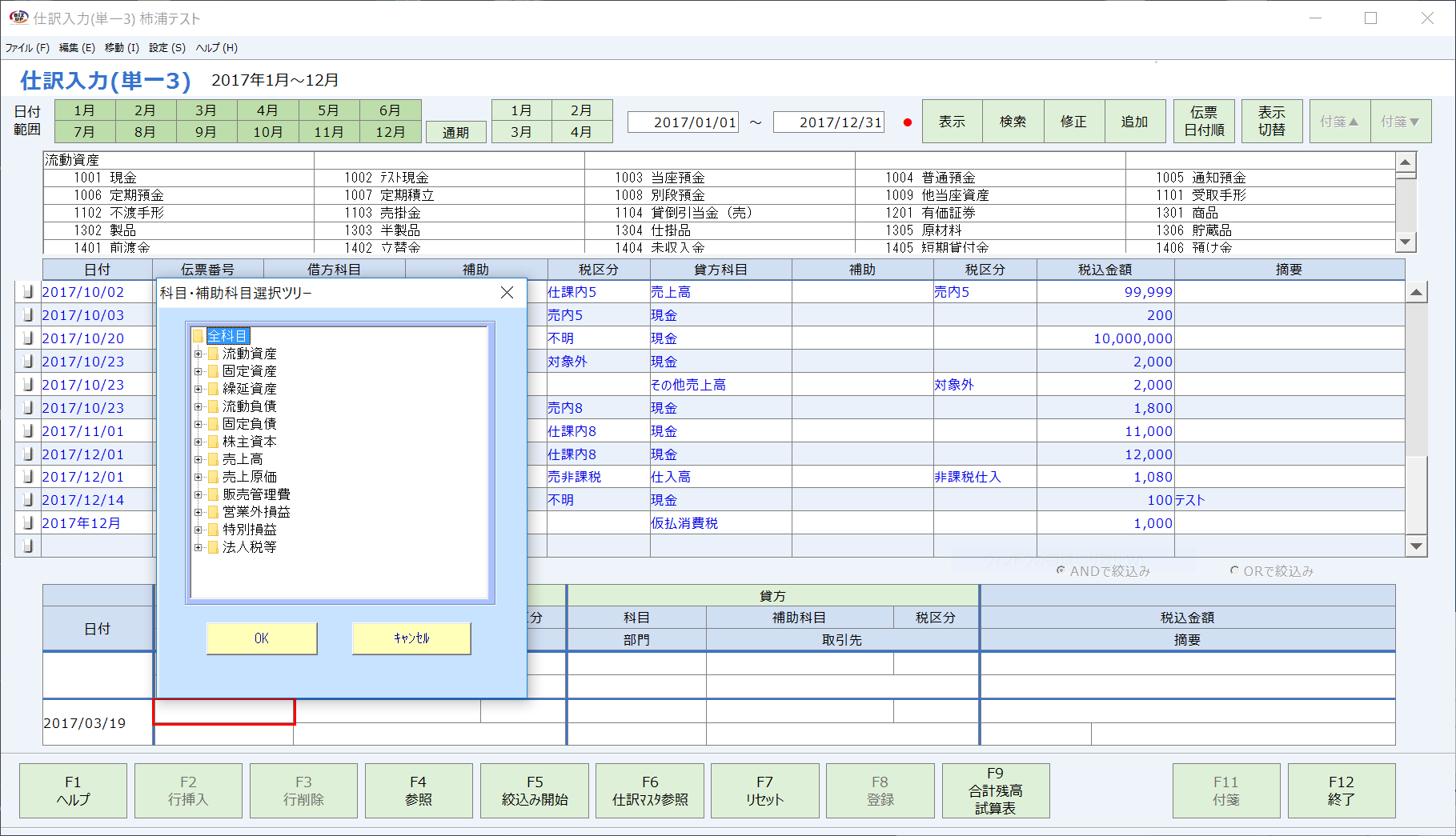Click the 売上高 folder icon in the tree
Viewport: 1456px width, 836px height.
pyautogui.click(x=214, y=458)
